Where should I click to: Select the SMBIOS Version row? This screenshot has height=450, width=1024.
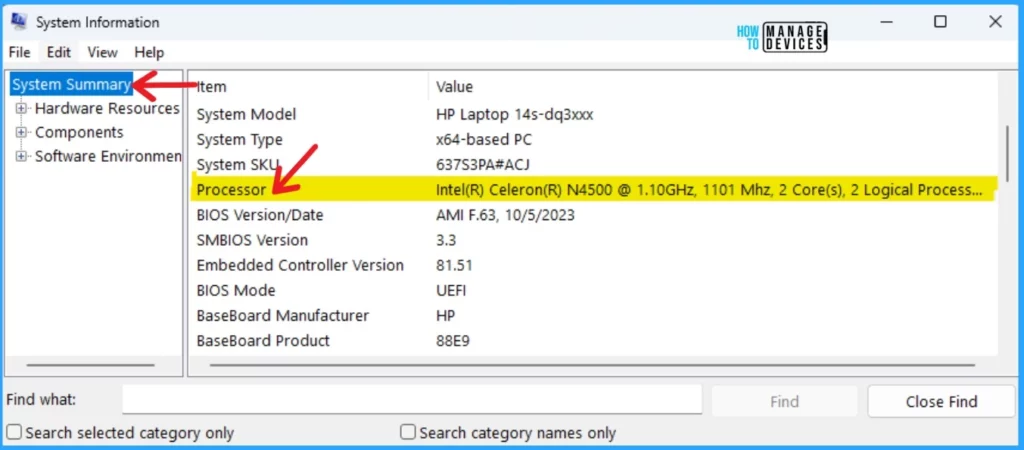(x=593, y=240)
